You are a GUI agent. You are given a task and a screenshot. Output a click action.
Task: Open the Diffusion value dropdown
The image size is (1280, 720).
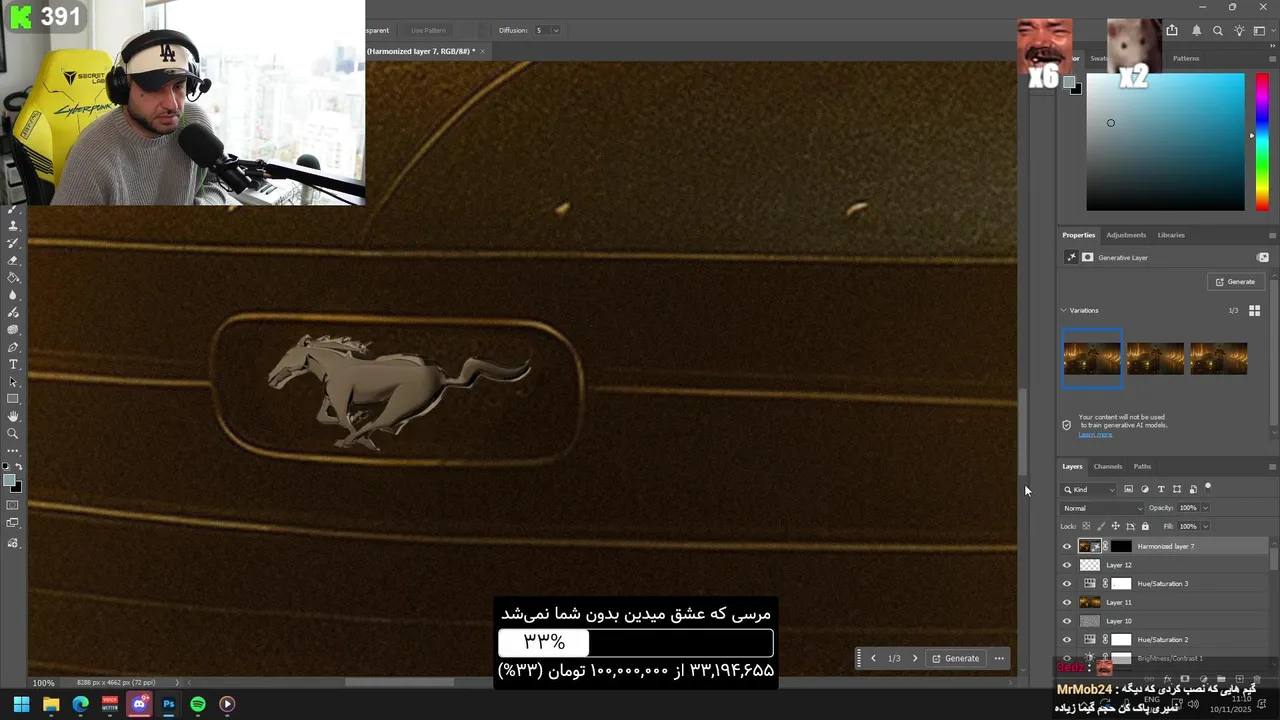[x=556, y=30]
